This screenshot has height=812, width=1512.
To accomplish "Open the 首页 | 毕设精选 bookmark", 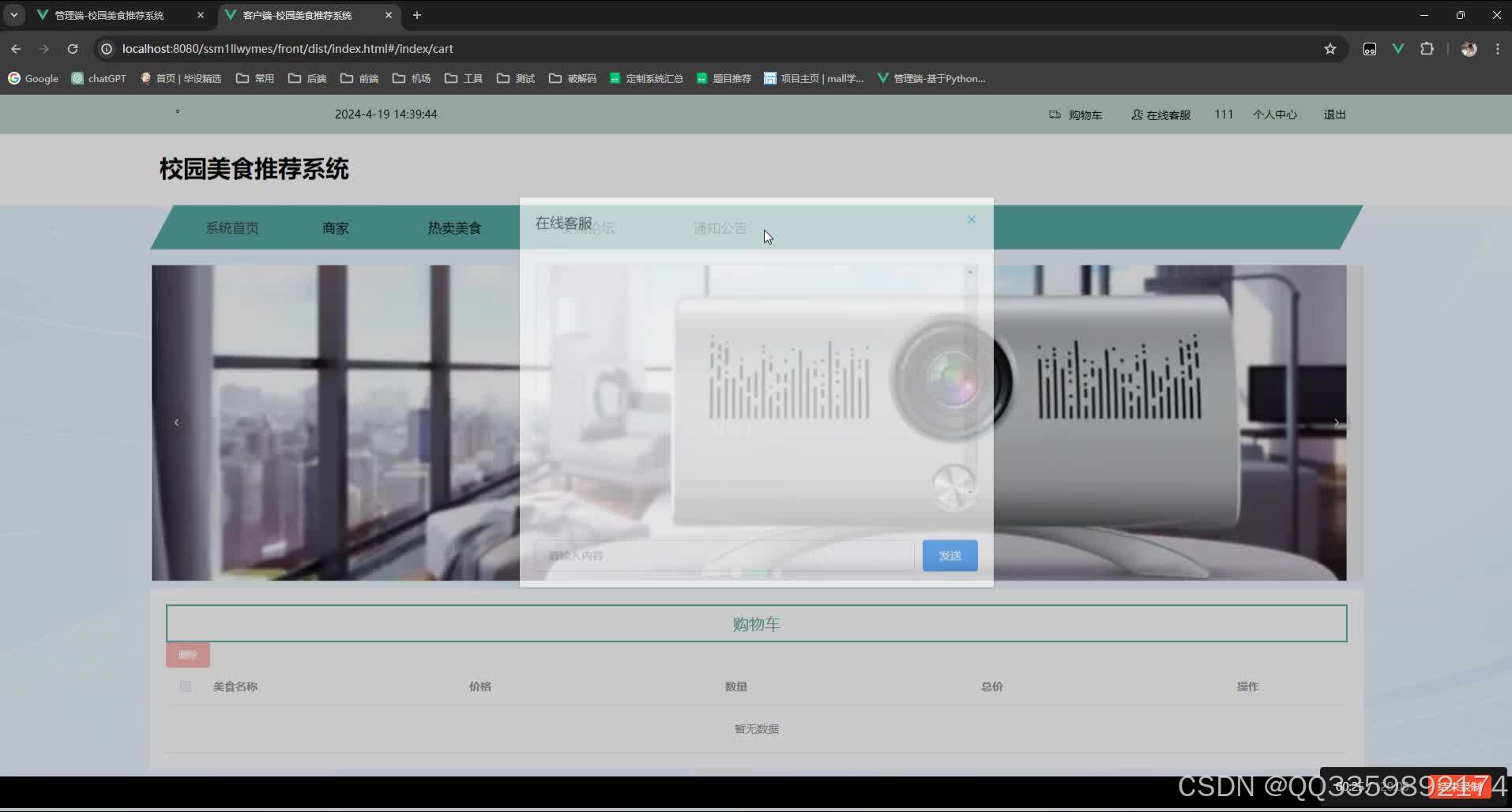I will tap(181, 78).
